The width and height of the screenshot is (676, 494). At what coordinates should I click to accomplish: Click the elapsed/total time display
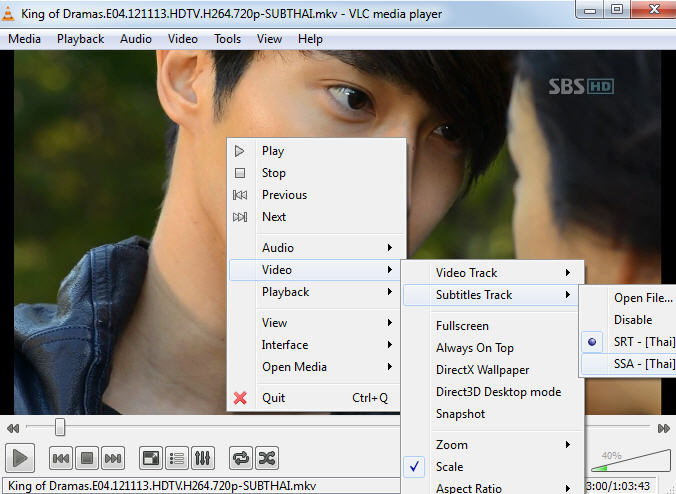[x=618, y=486]
